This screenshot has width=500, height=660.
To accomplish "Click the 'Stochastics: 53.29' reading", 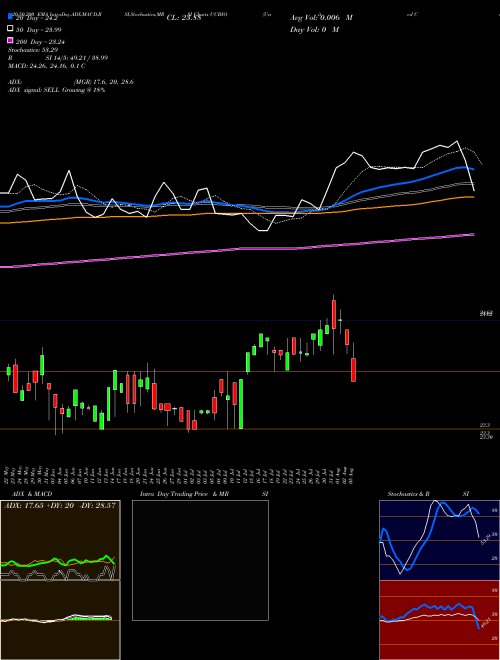I will click(34, 50).
